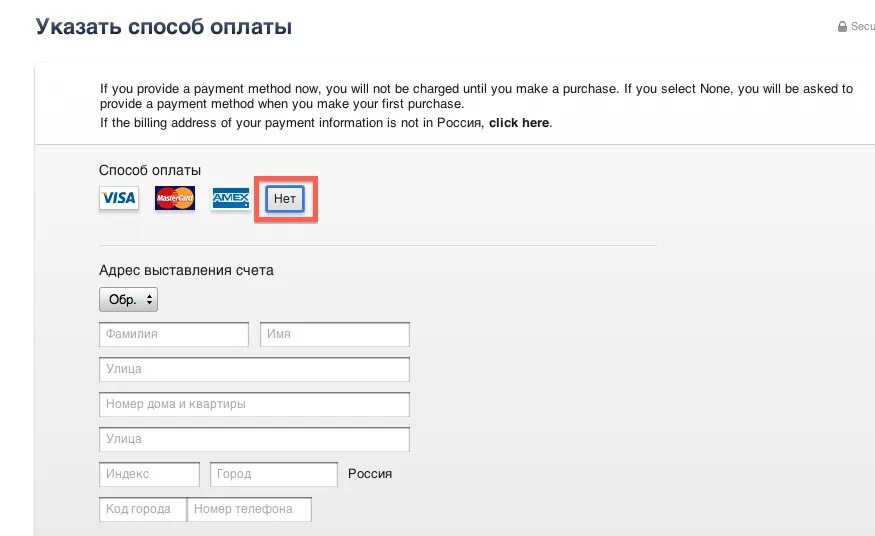Focus the Фамилия last name field
Screen dimensions: 875x536
point(174,334)
